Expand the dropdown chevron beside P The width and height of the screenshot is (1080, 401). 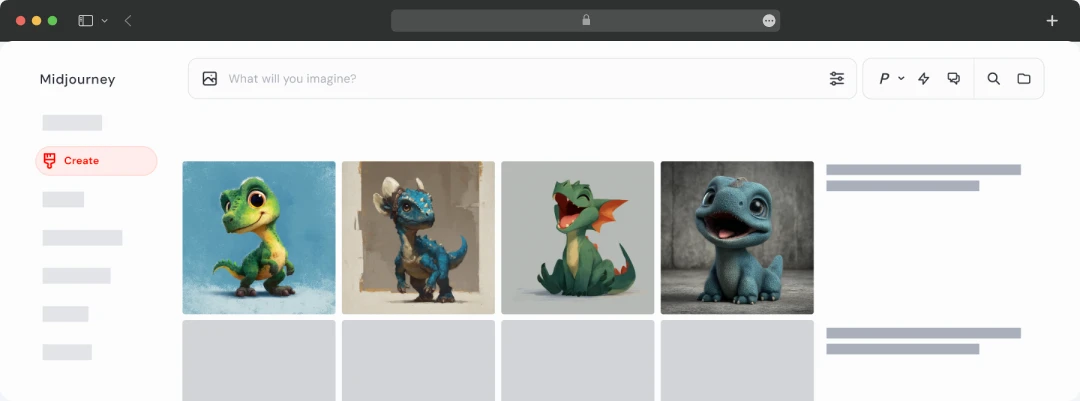[x=901, y=79]
